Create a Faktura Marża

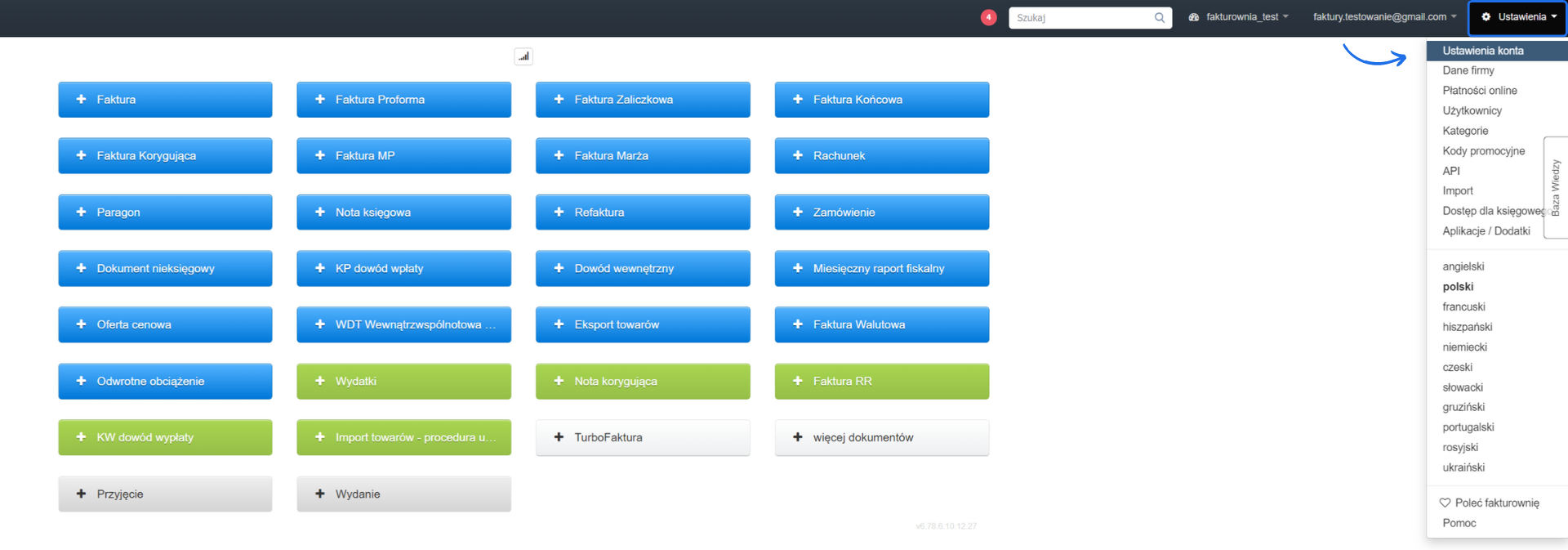pos(643,155)
